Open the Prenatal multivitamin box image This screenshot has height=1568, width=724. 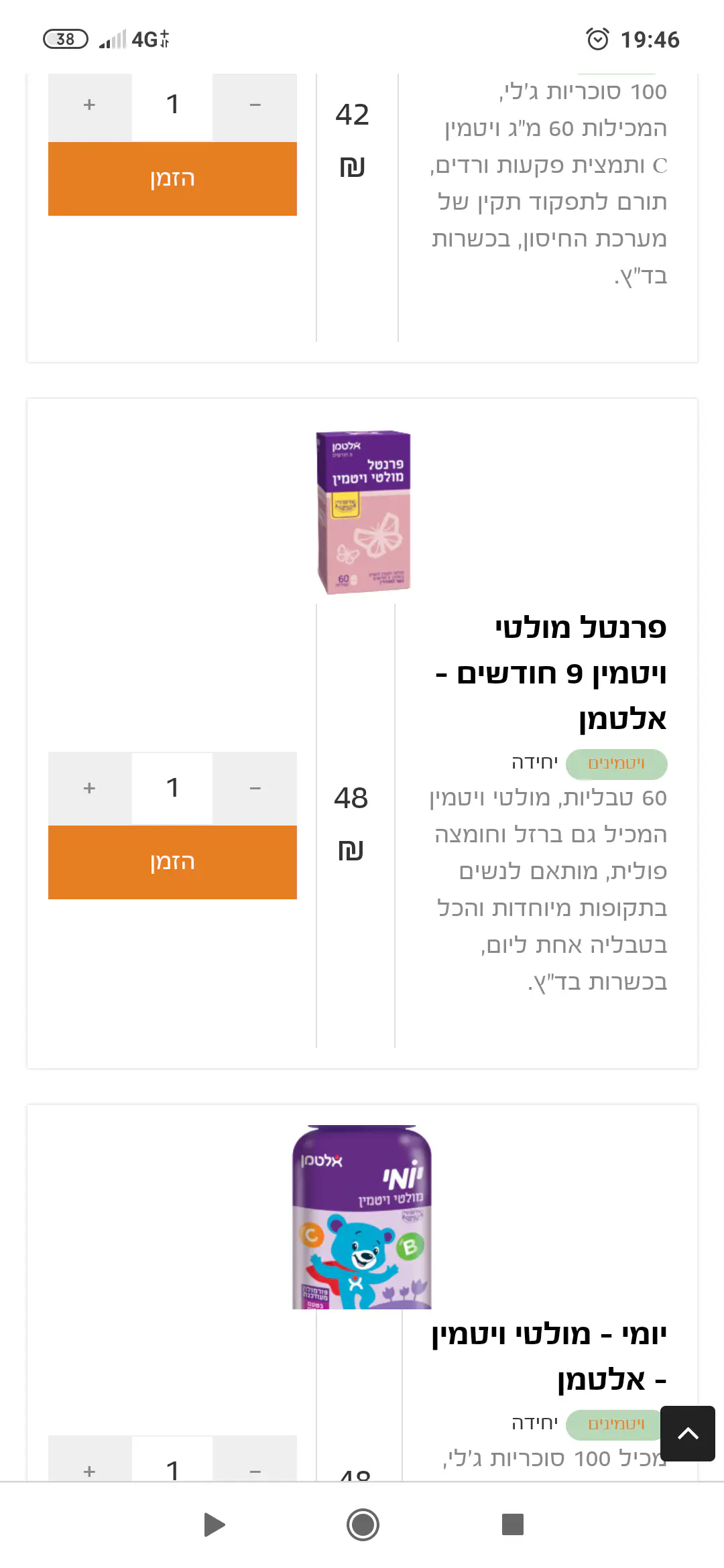point(363,513)
